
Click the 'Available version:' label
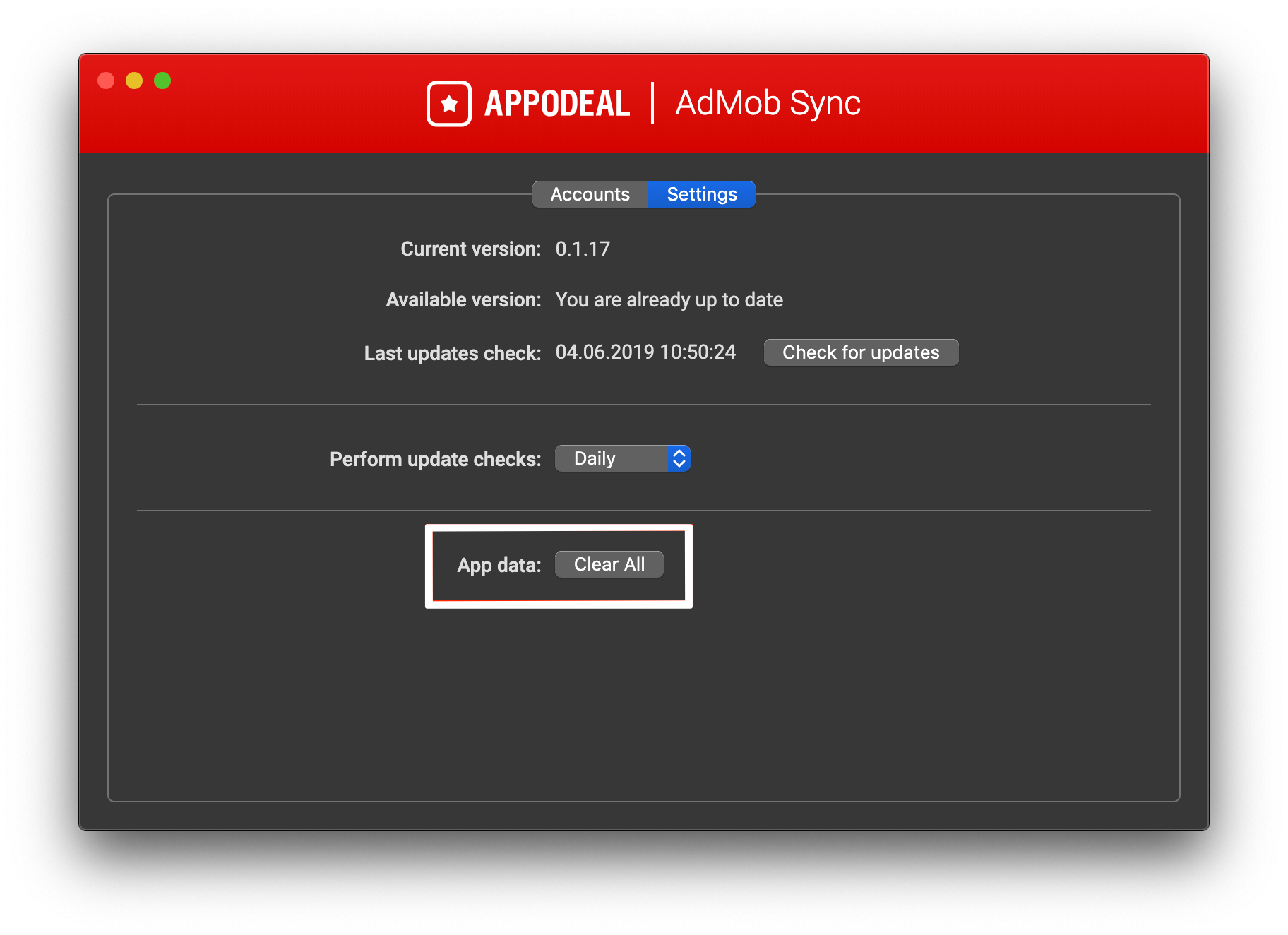pos(463,299)
